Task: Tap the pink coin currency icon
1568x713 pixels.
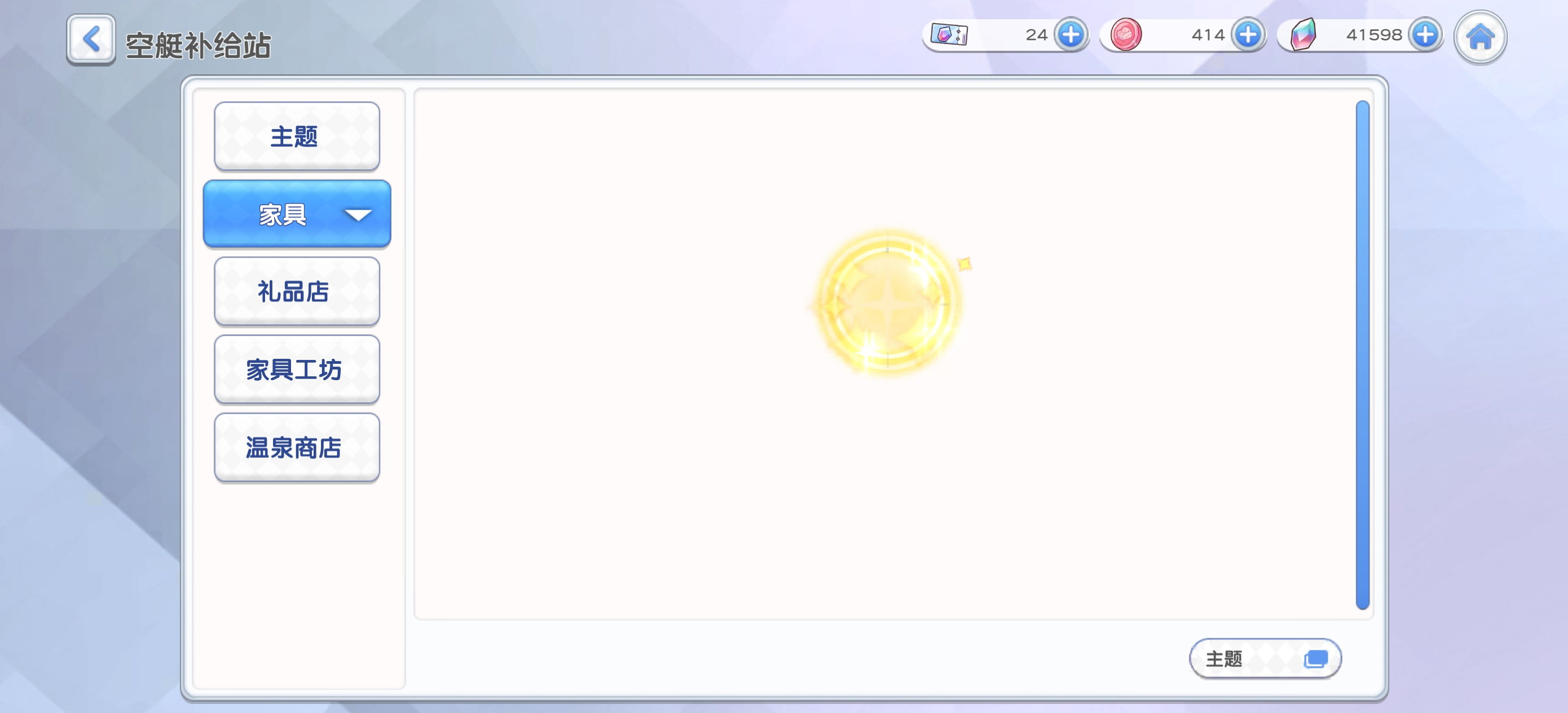Action: click(1125, 35)
